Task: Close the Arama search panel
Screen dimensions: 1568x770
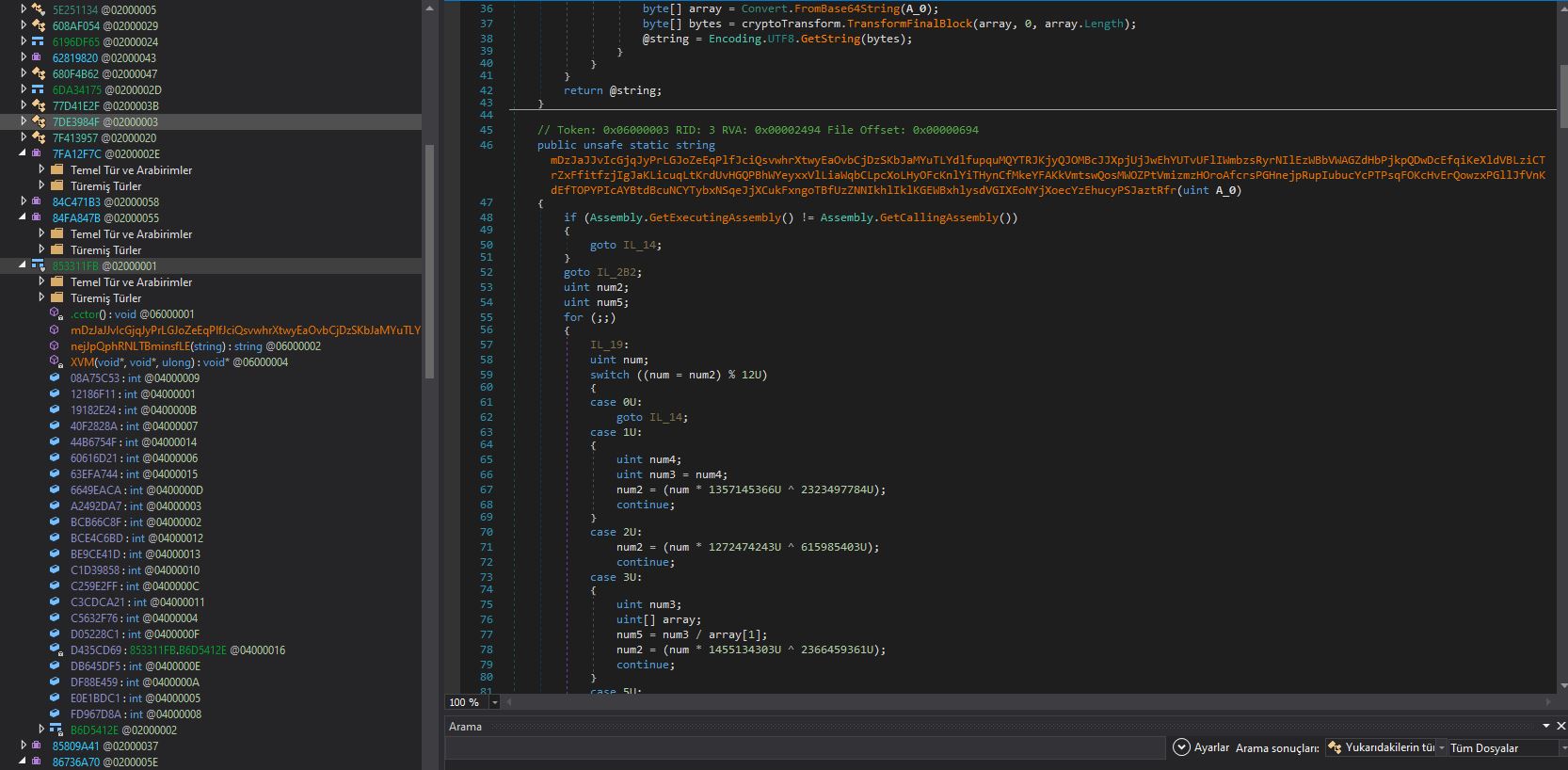Action: [x=1560, y=726]
